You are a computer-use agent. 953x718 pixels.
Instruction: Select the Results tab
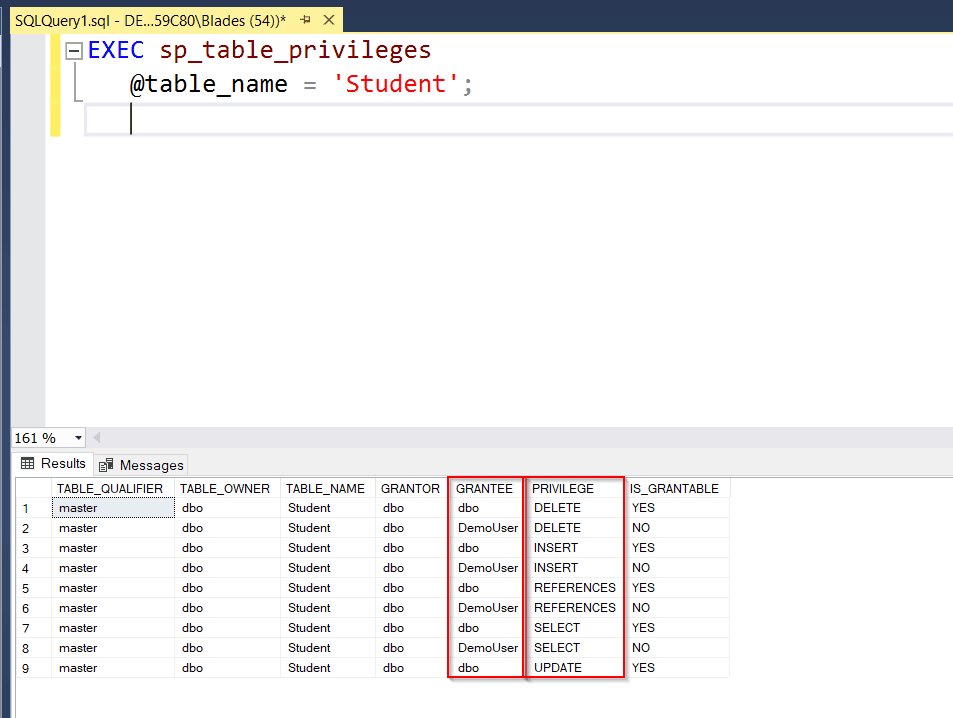pyautogui.click(x=53, y=463)
